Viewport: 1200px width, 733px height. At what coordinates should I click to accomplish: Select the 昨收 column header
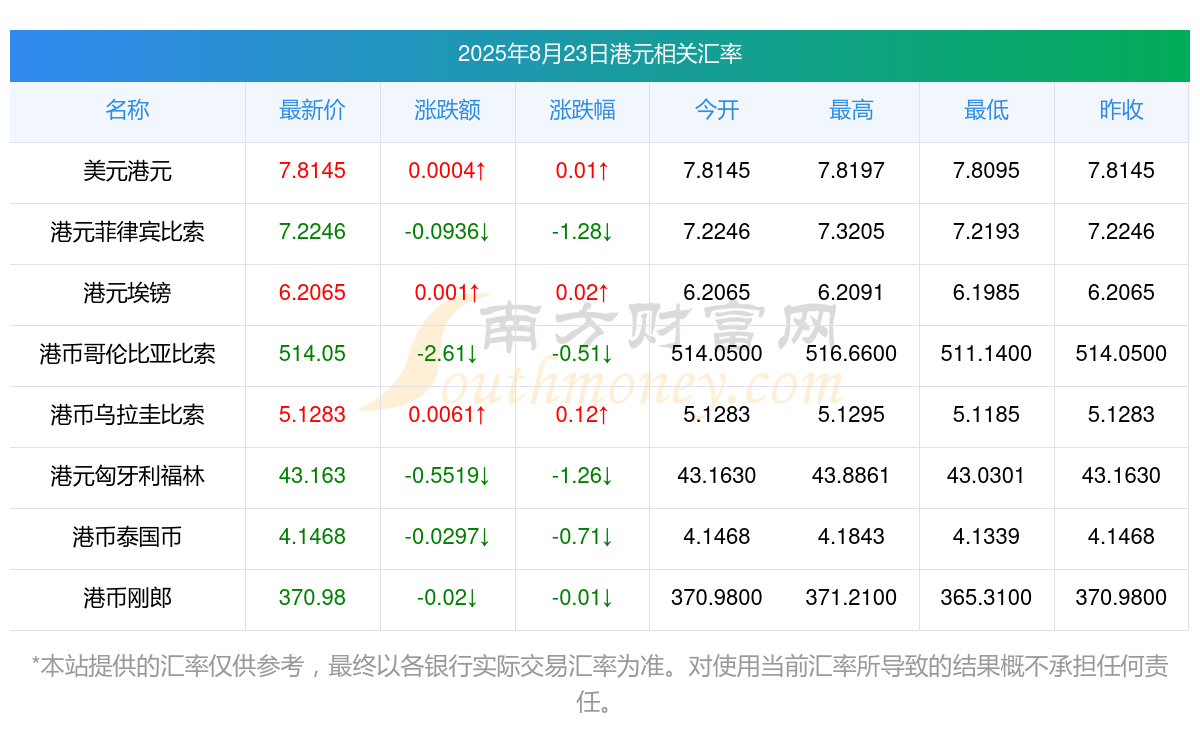[1121, 110]
